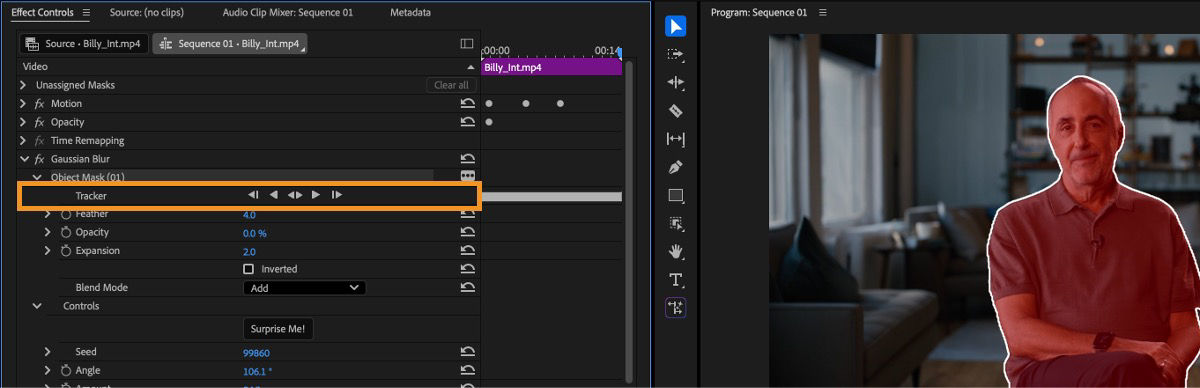Viewport: 1200px width, 388px height.
Task: Expand Time Remapping effect
Action: (23, 141)
